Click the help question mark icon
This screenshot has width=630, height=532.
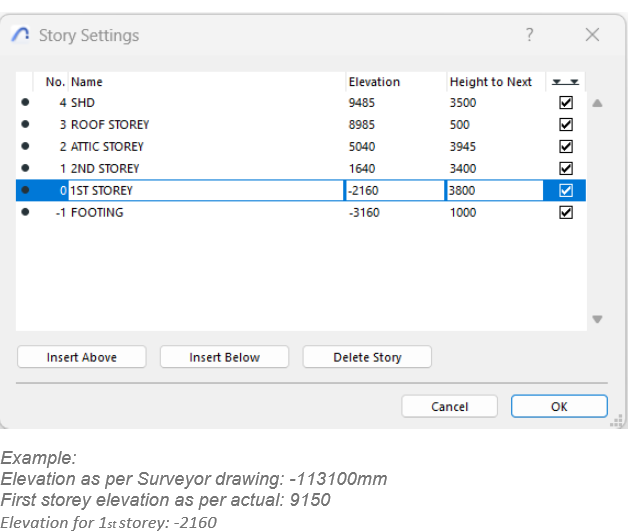530,35
